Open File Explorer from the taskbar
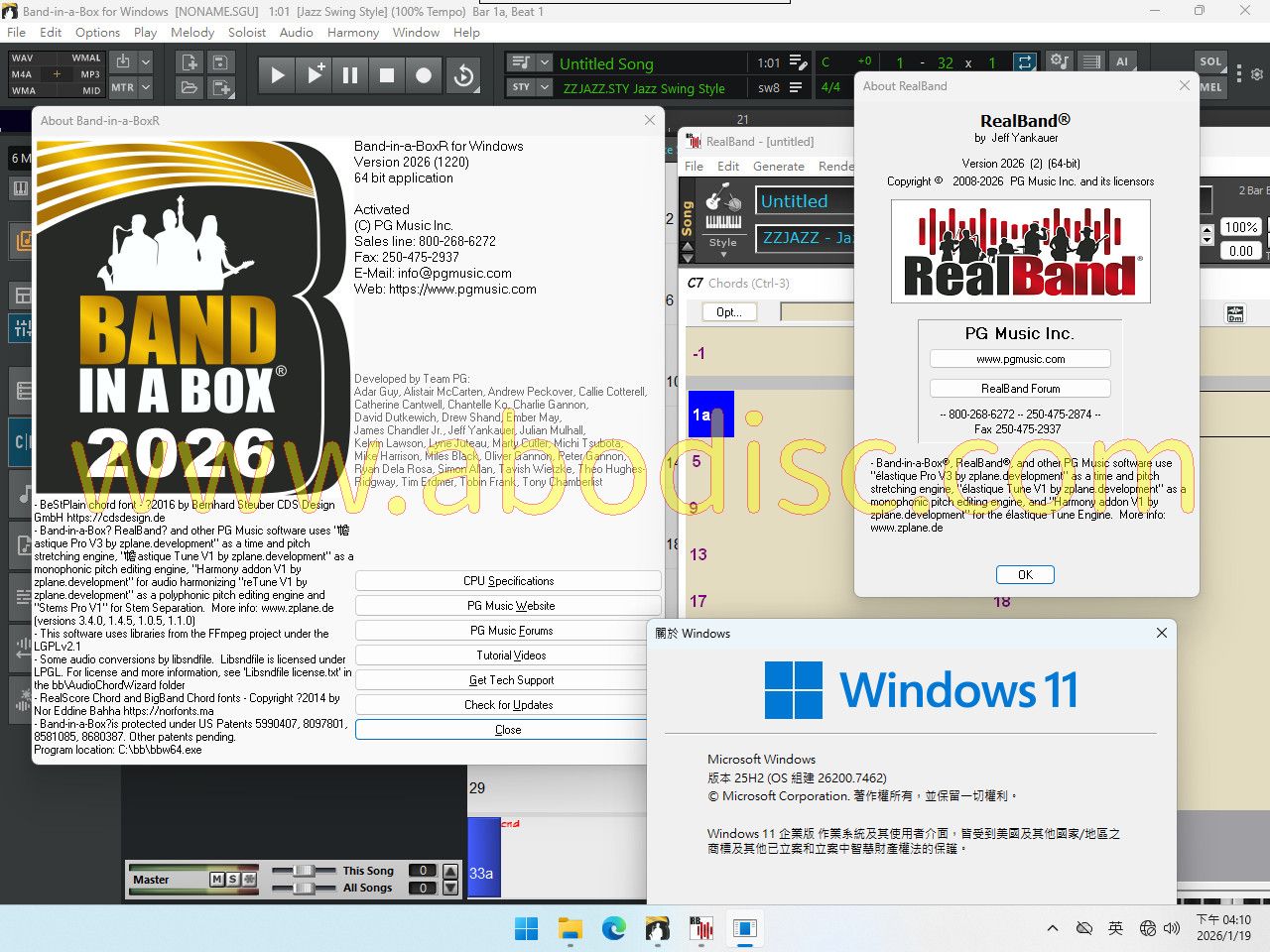This screenshot has width=1270, height=952. pos(570,929)
